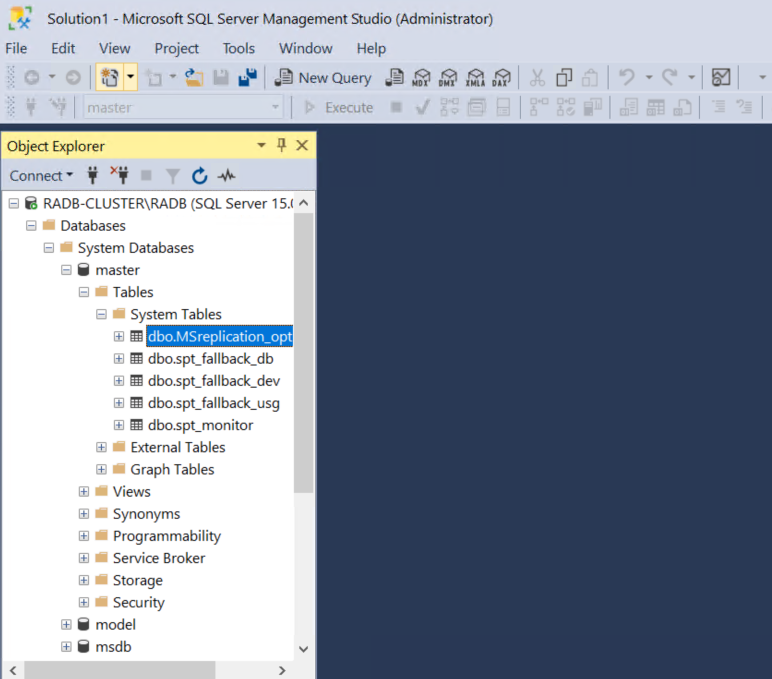This screenshot has width=772, height=679.
Task: Click vertical scrollbar down arrow
Action: pos(304,649)
